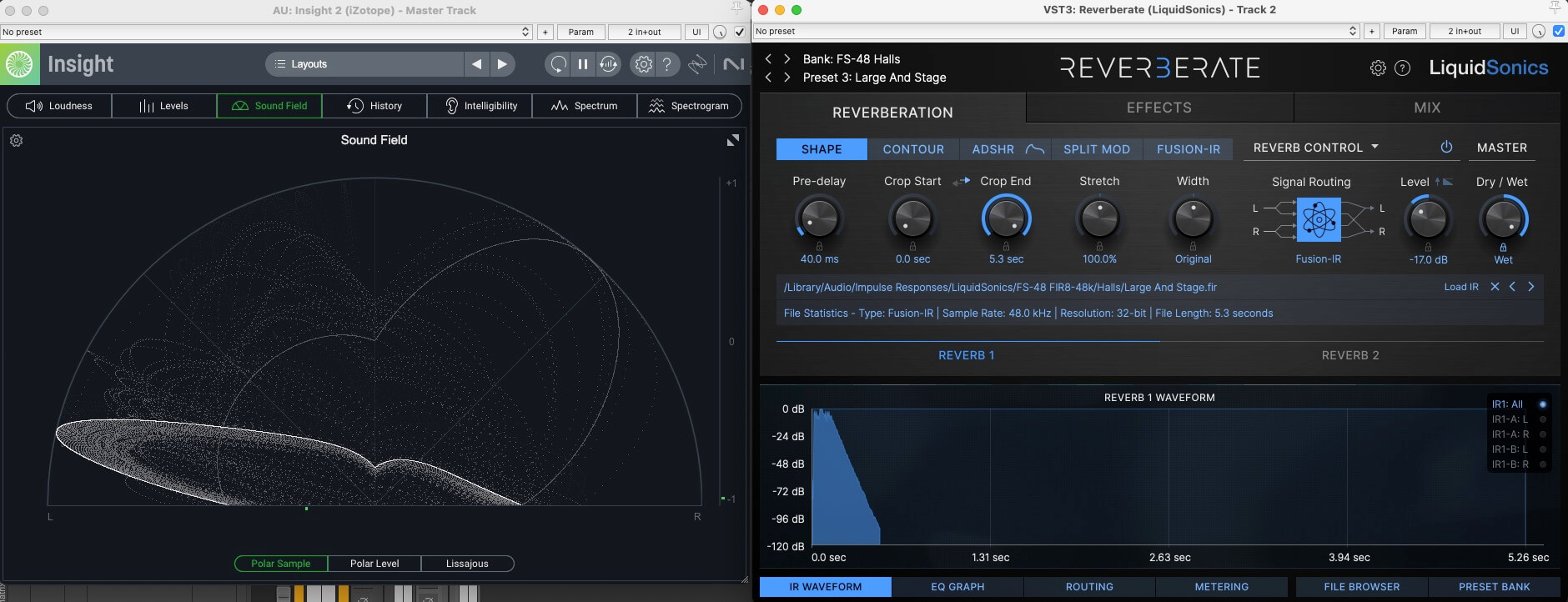Screen dimensions: 1568x602
Task: Click the Fusion-IR signal routing atom icon
Action: [x=1319, y=219]
